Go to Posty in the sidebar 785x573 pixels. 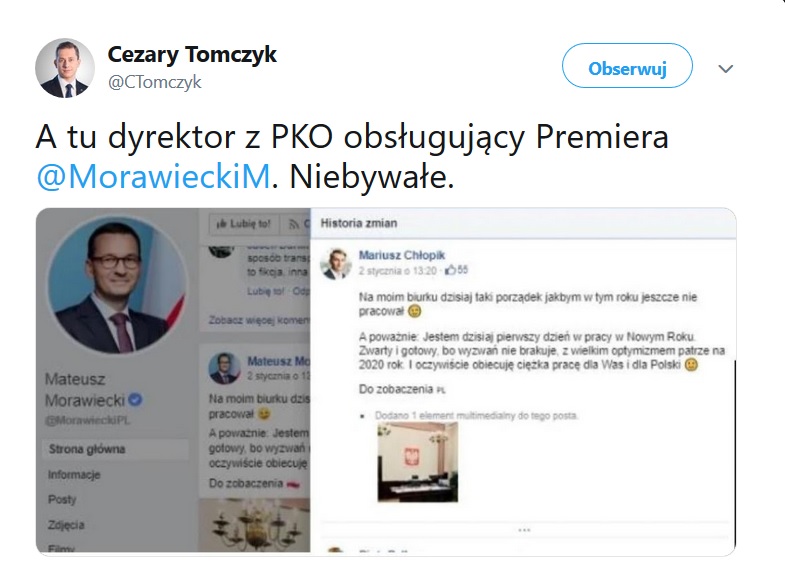click(x=62, y=499)
